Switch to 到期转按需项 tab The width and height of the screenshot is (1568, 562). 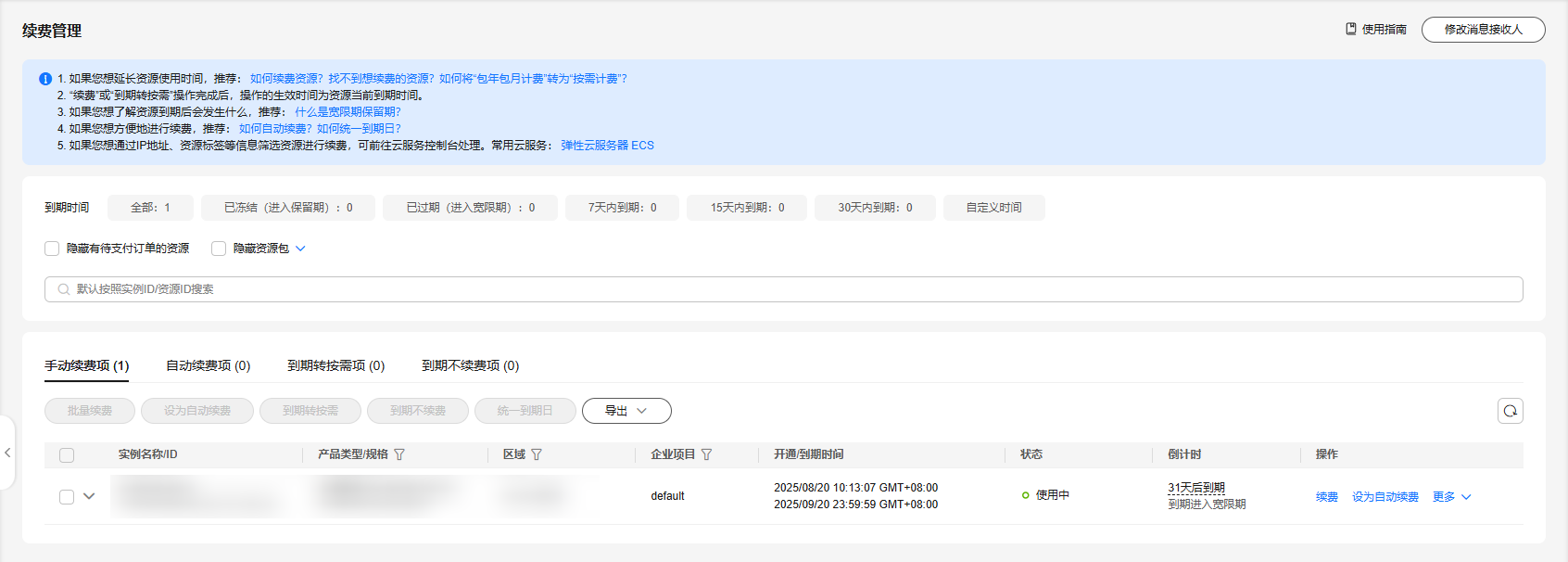(335, 365)
